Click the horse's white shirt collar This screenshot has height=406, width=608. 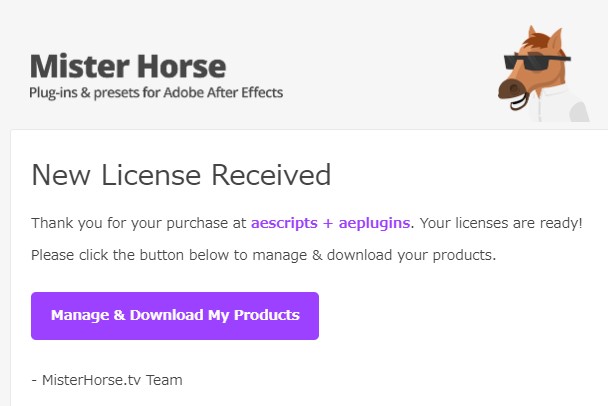point(551,99)
